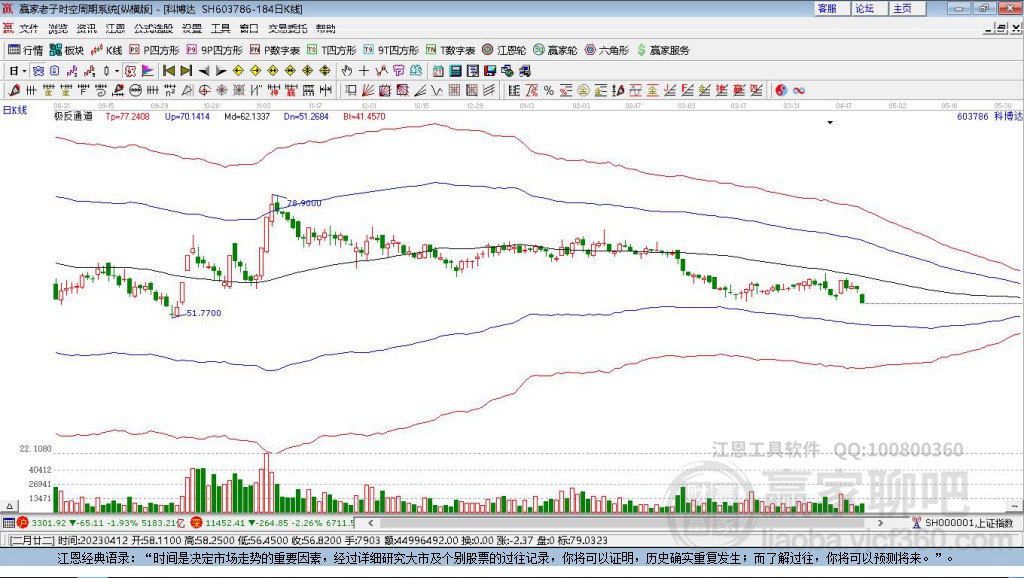Select the hand pan tool
This screenshot has height=578, width=1024.
pyautogui.click(x=346, y=71)
